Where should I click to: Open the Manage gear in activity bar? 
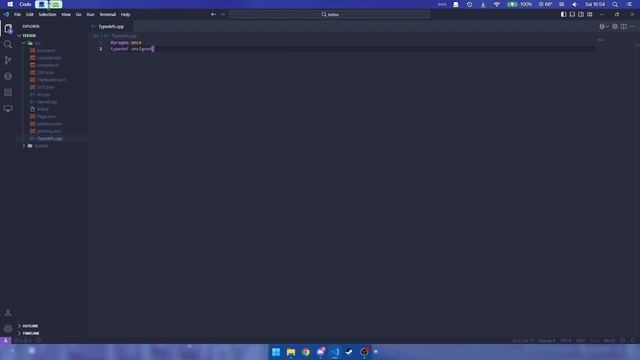pos(8,329)
